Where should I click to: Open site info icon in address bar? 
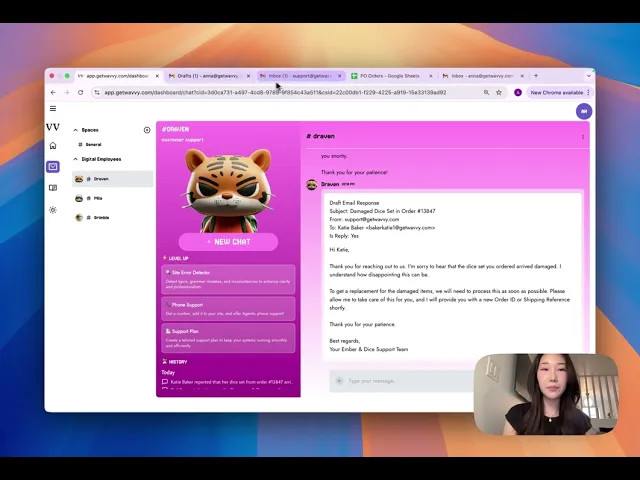coord(97,93)
